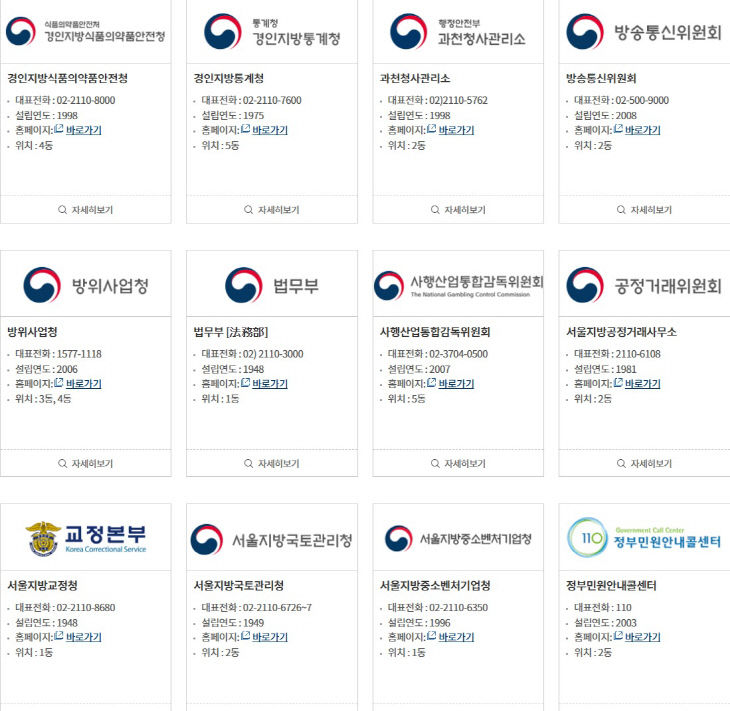Screen dimensions: 730x711
Task: Open 바로가기 homepage link for 정부민원안내콜센터
Action: point(642,637)
